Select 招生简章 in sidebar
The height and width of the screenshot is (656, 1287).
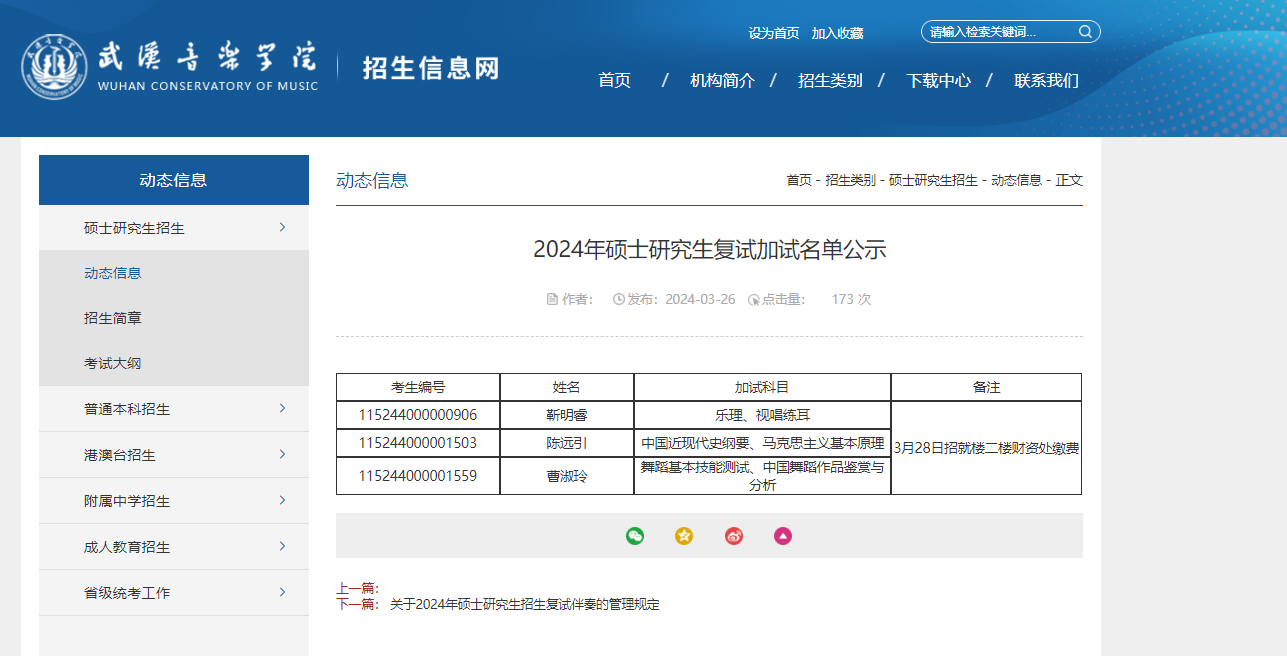click(113, 318)
